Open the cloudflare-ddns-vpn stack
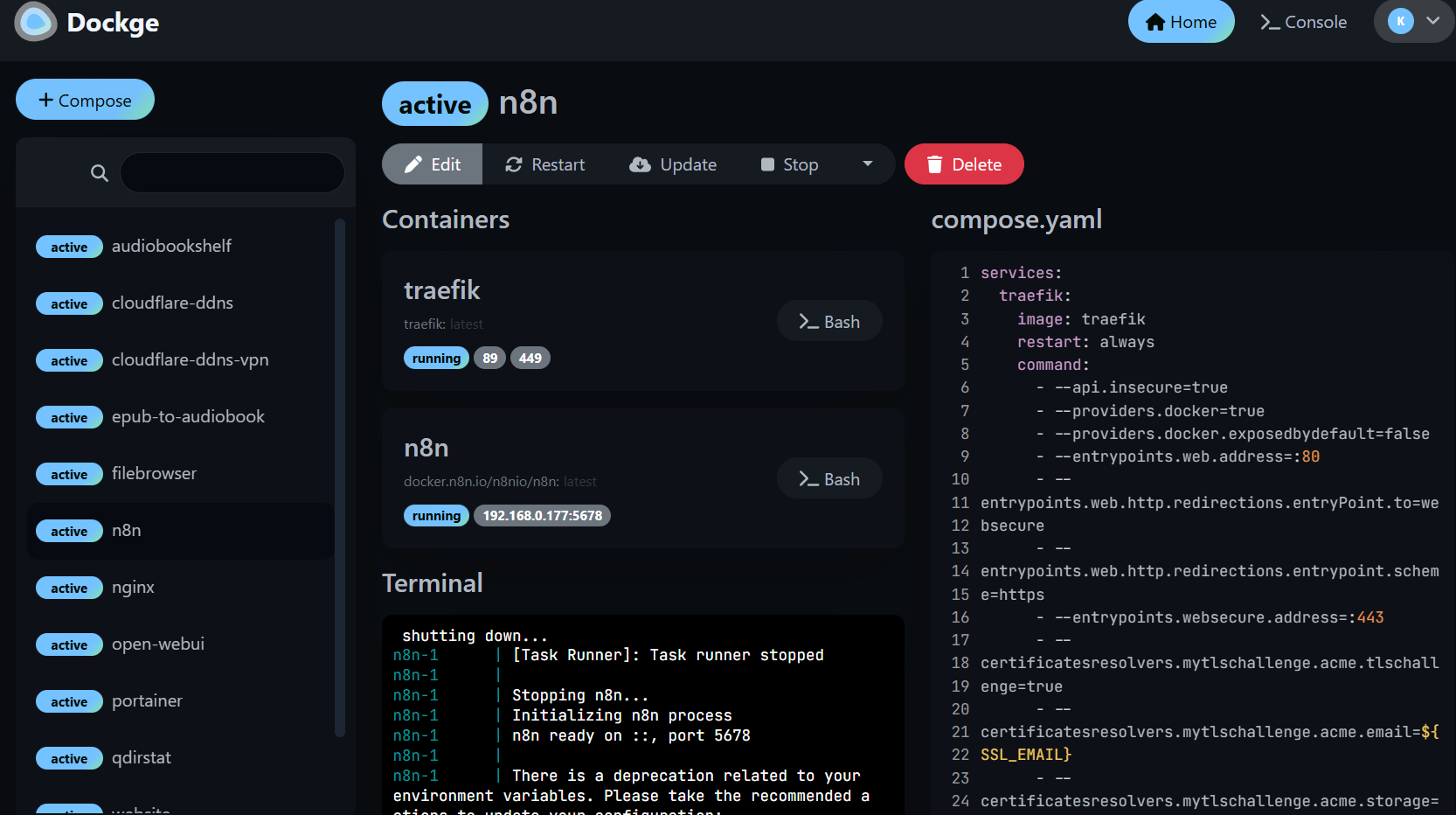Viewport: 1456px width, 815px height. (x=181, y=360)
